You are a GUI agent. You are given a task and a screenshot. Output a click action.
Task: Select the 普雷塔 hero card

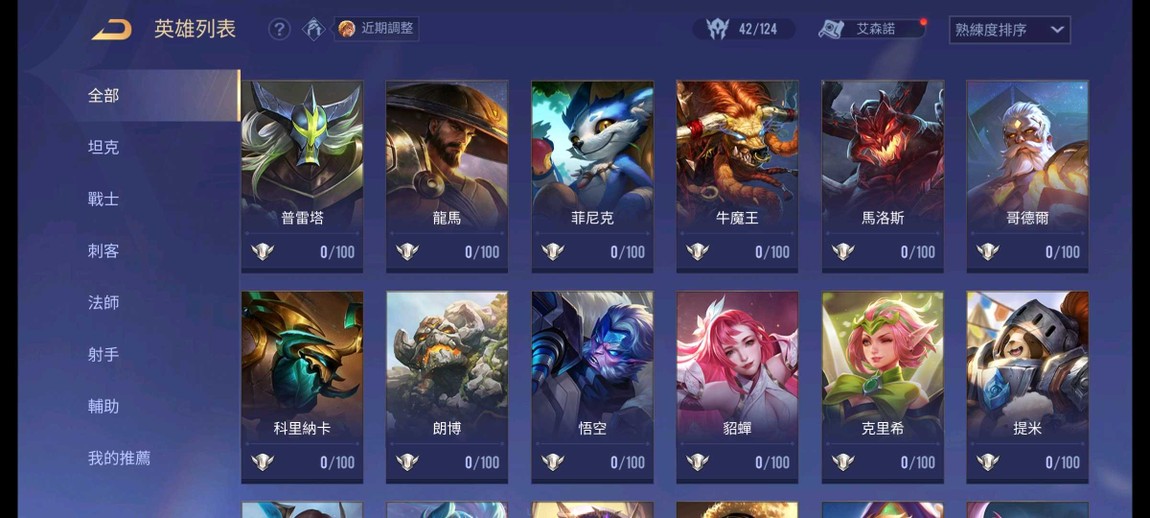pyautogui.click(x=302, y=176)
